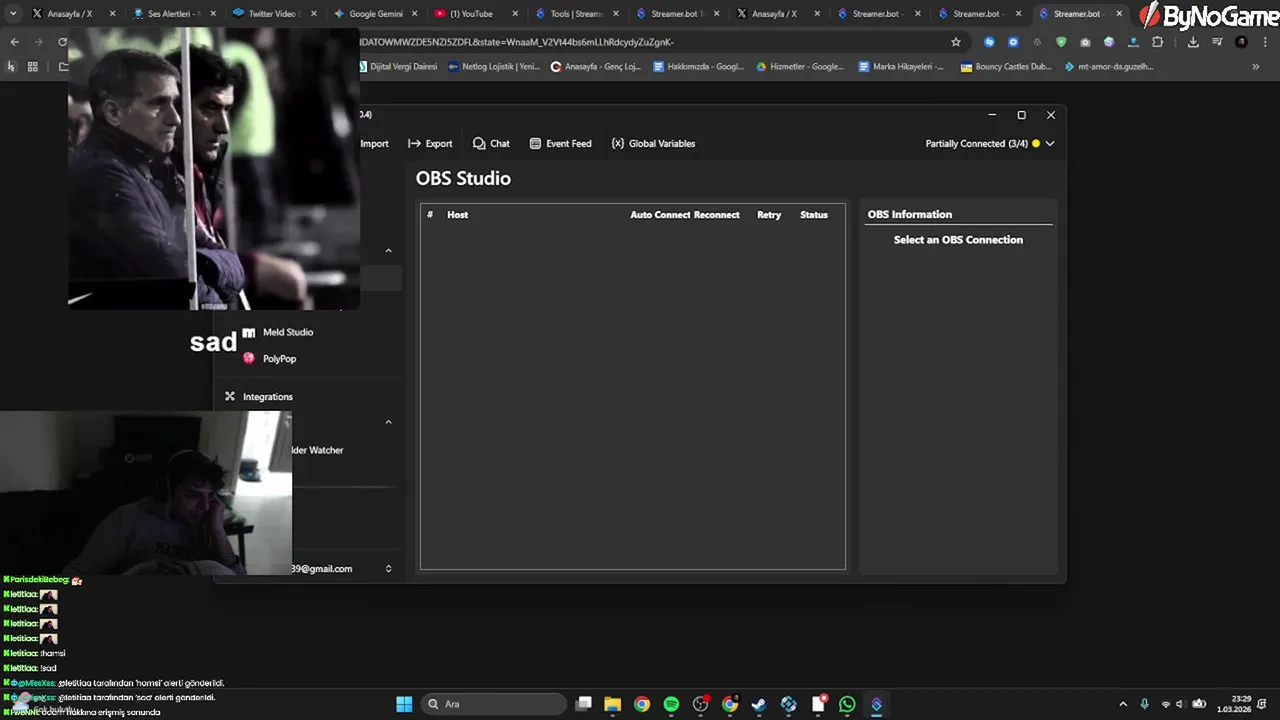Open Steam from the taskbar

coord(759,704)
